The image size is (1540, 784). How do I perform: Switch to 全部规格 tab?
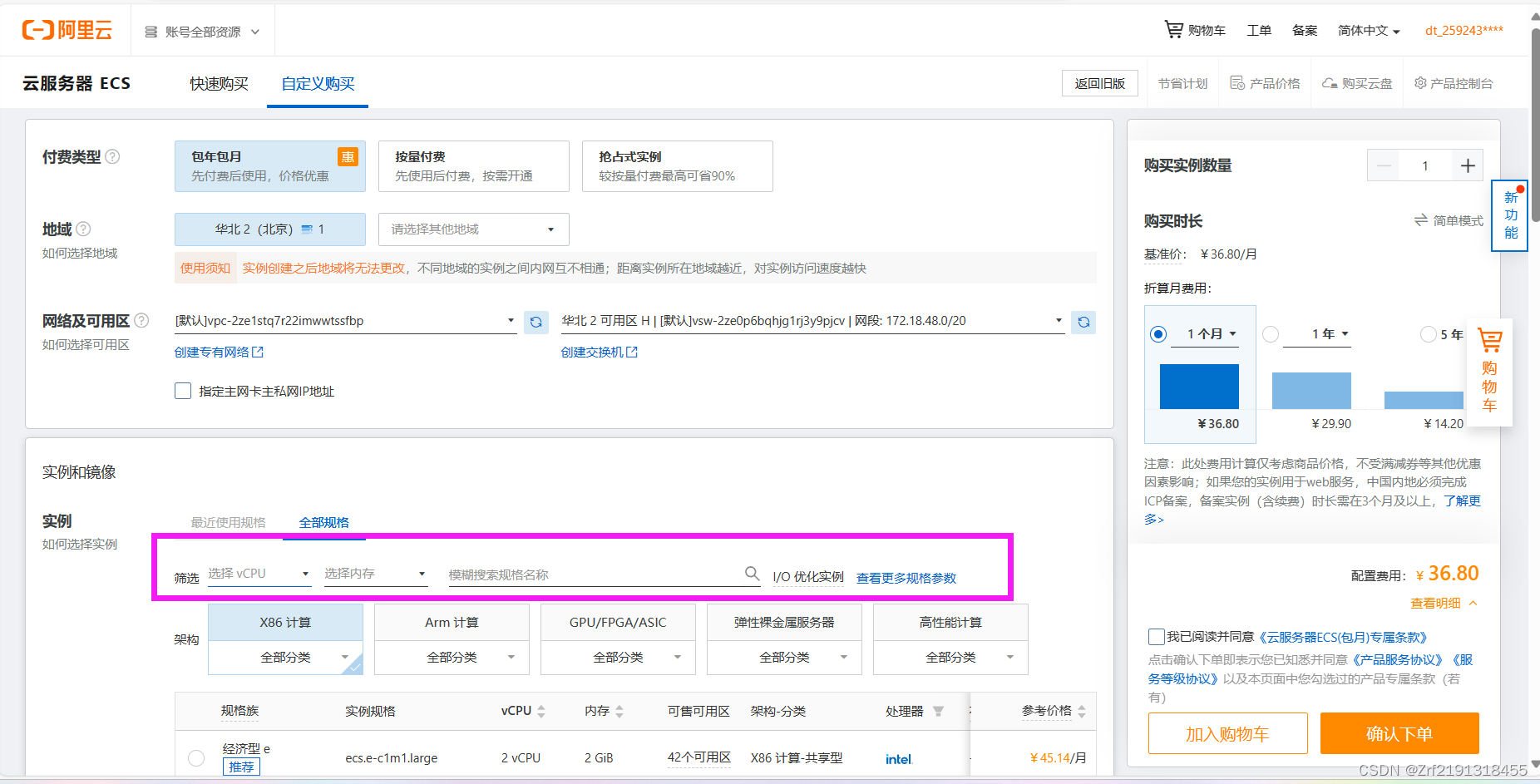(x=324, y=522)
